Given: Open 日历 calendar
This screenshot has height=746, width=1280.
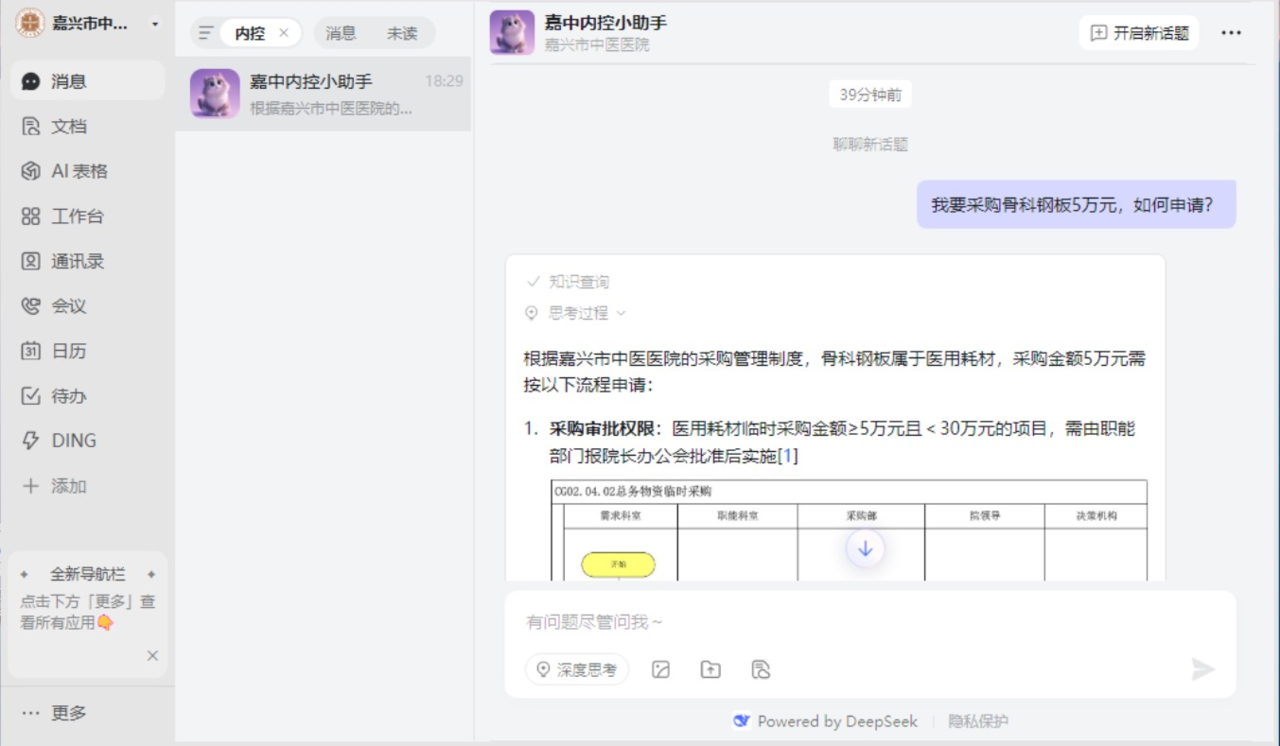Looking at the screenshot, I should pyautogui.click(x=68, y=351).
